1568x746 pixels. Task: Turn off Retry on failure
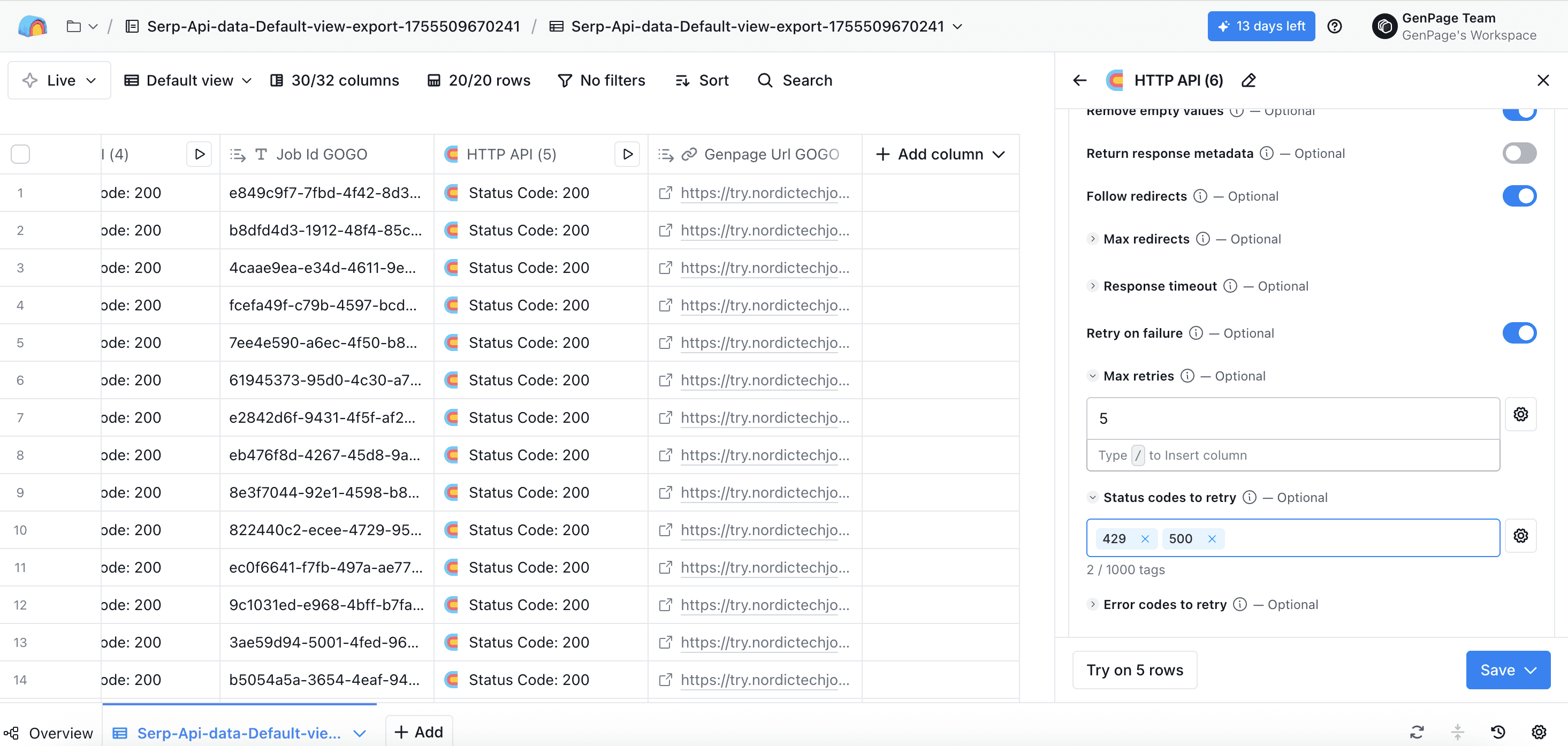[1519, 333]
